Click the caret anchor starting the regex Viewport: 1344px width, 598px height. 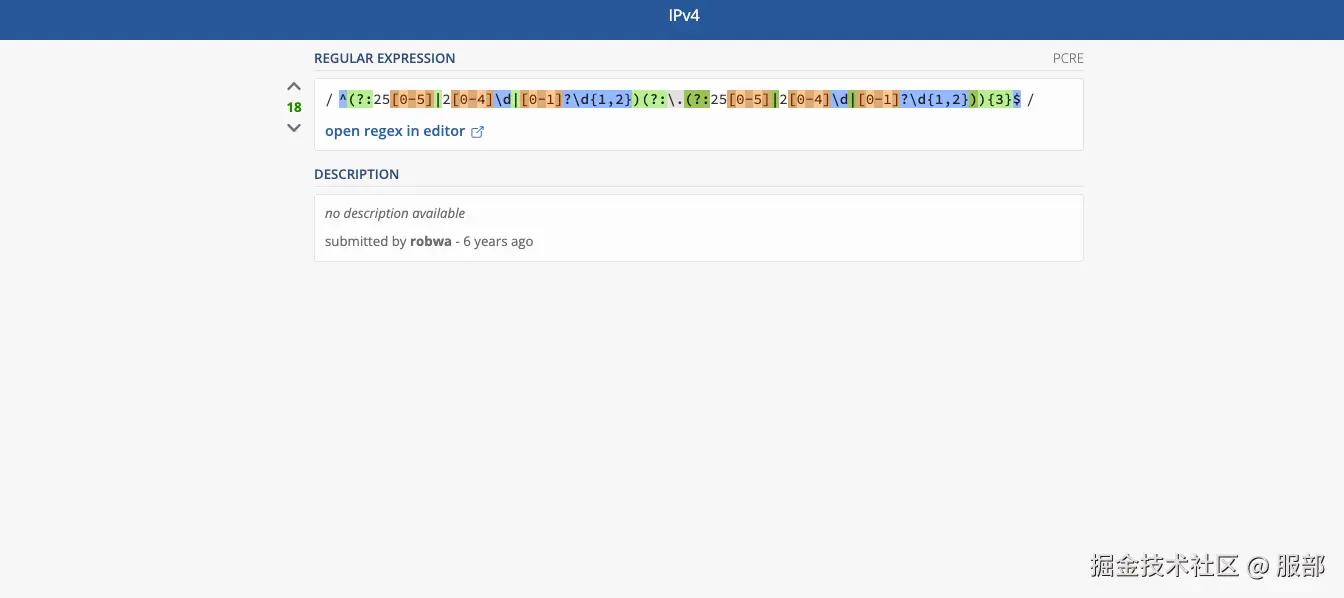coord(343,100)
